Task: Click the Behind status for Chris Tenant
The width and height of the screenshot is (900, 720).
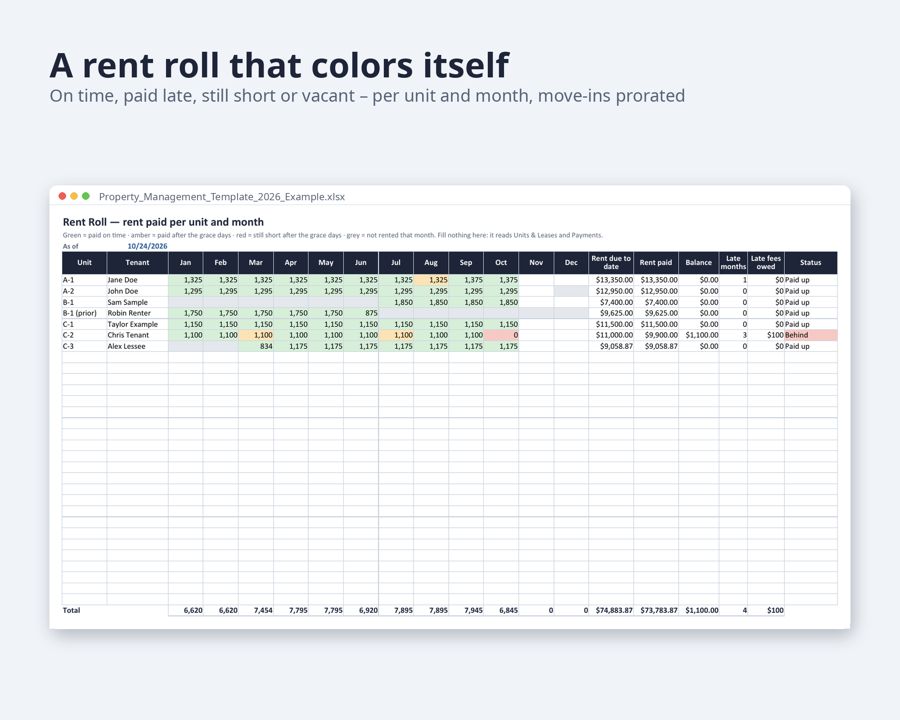Action: click(810, 335)
